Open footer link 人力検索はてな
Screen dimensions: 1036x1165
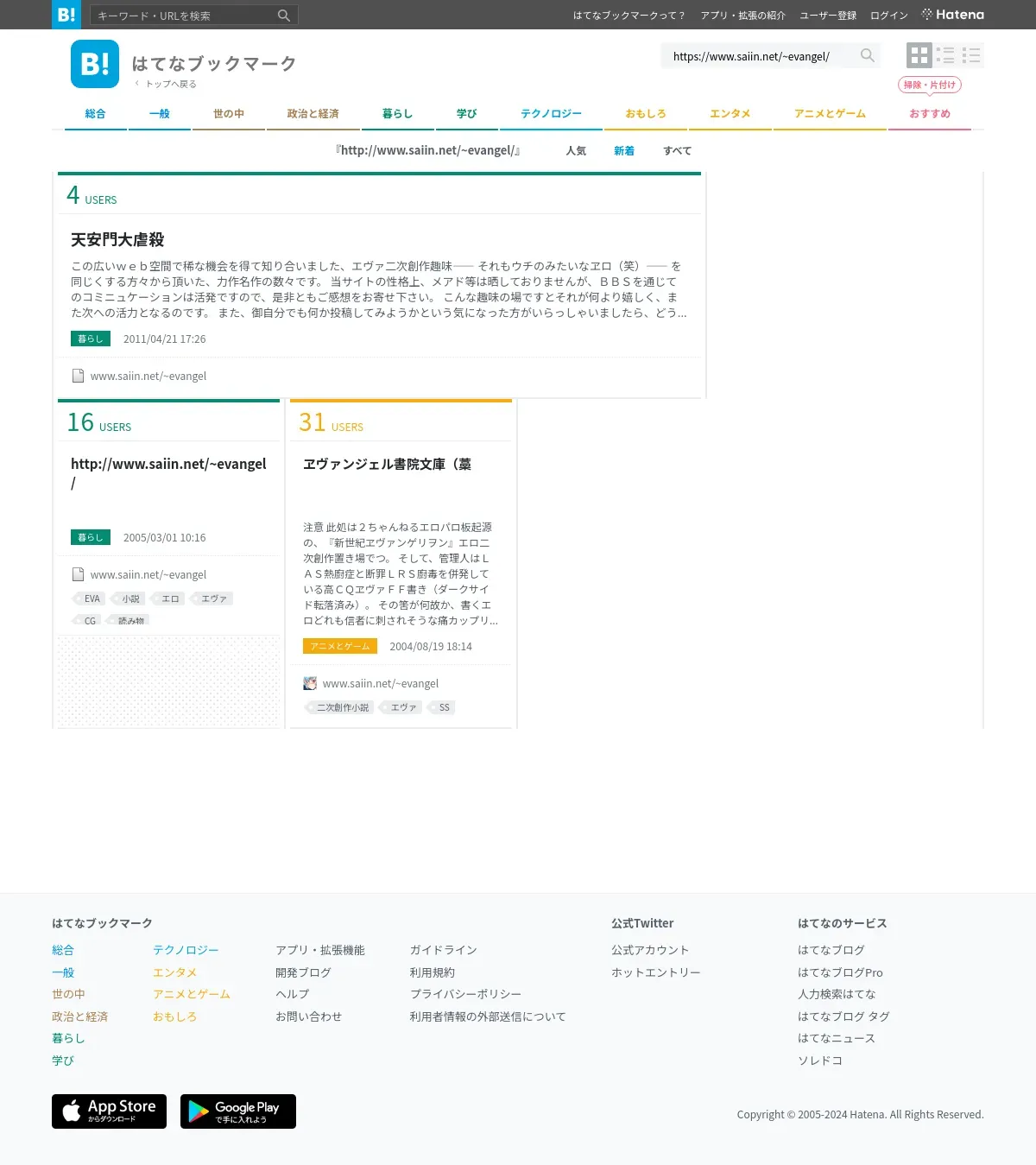click(x=837, y=994)
